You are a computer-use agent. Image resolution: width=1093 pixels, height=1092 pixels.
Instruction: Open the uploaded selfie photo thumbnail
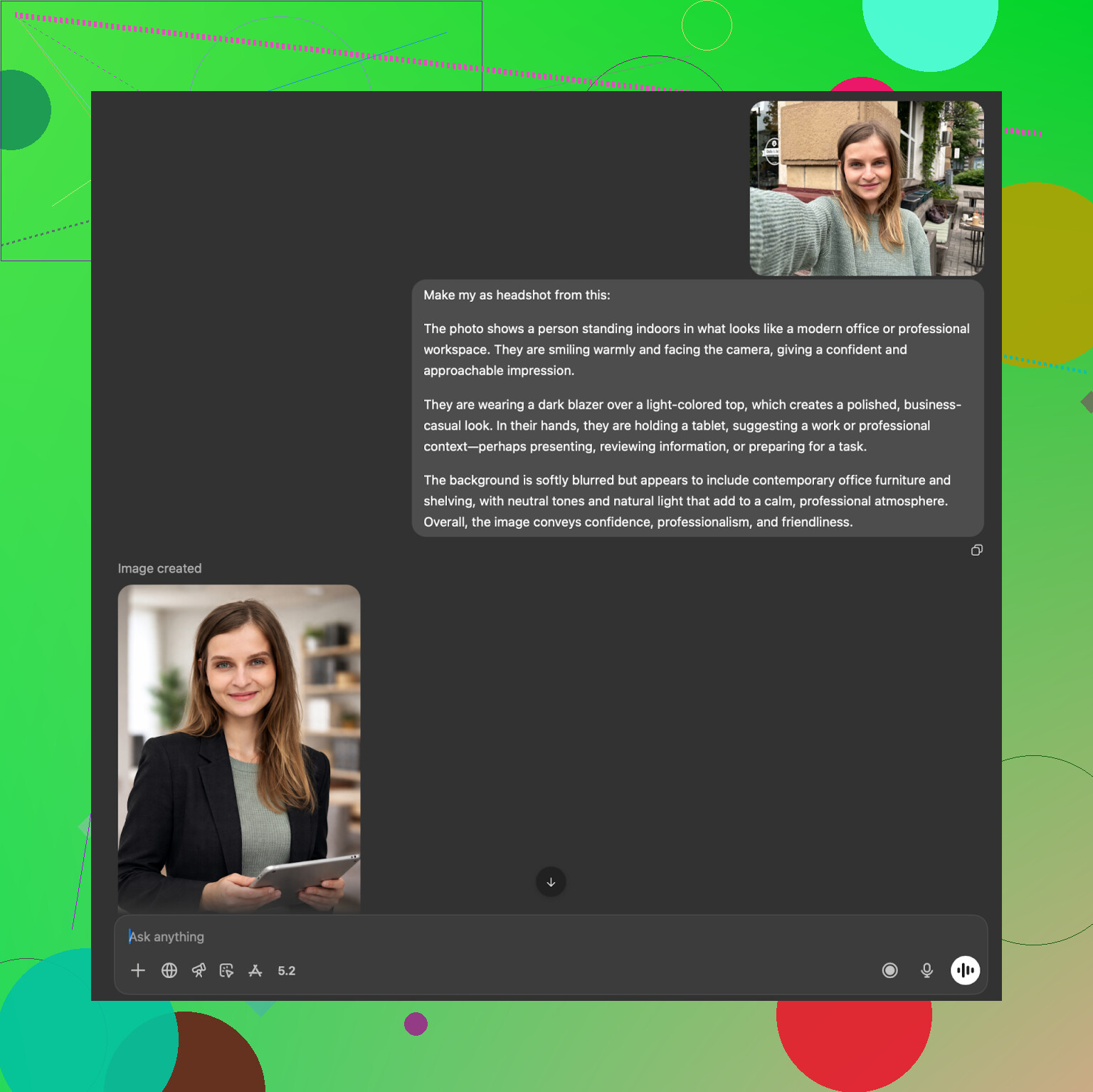pos(866,188)
